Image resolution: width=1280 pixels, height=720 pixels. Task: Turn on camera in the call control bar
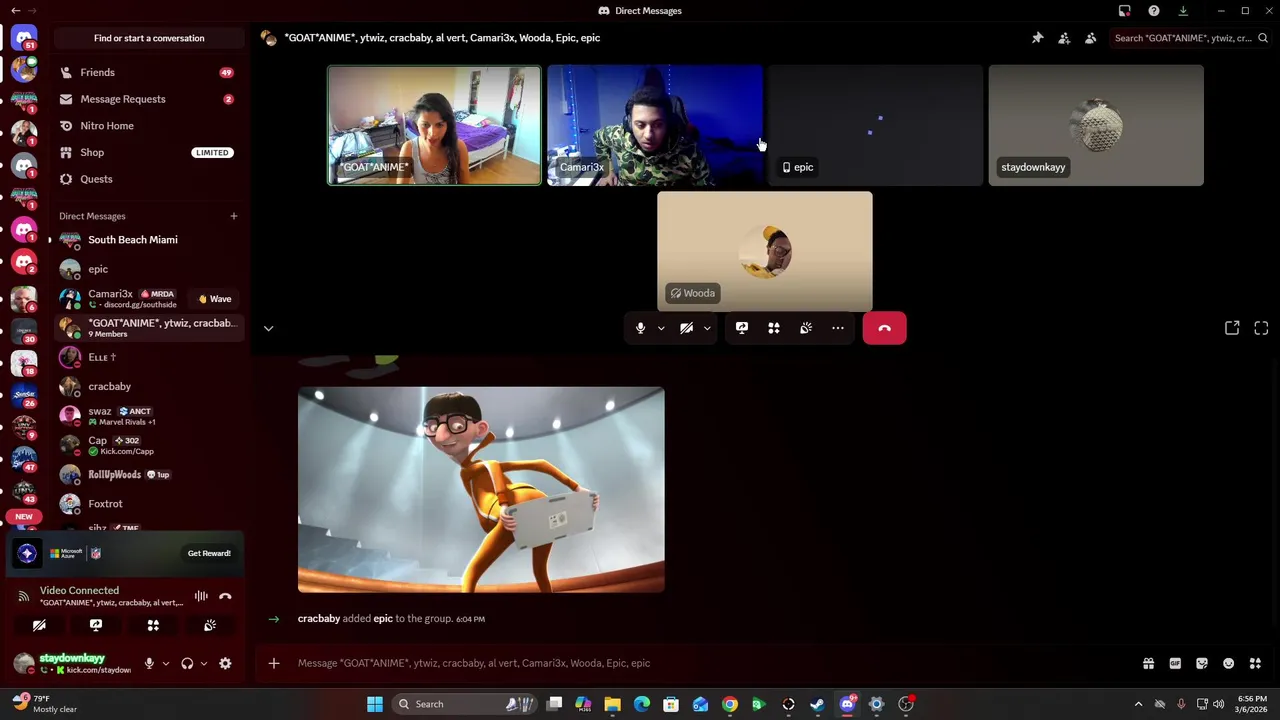tap(686, 328)
